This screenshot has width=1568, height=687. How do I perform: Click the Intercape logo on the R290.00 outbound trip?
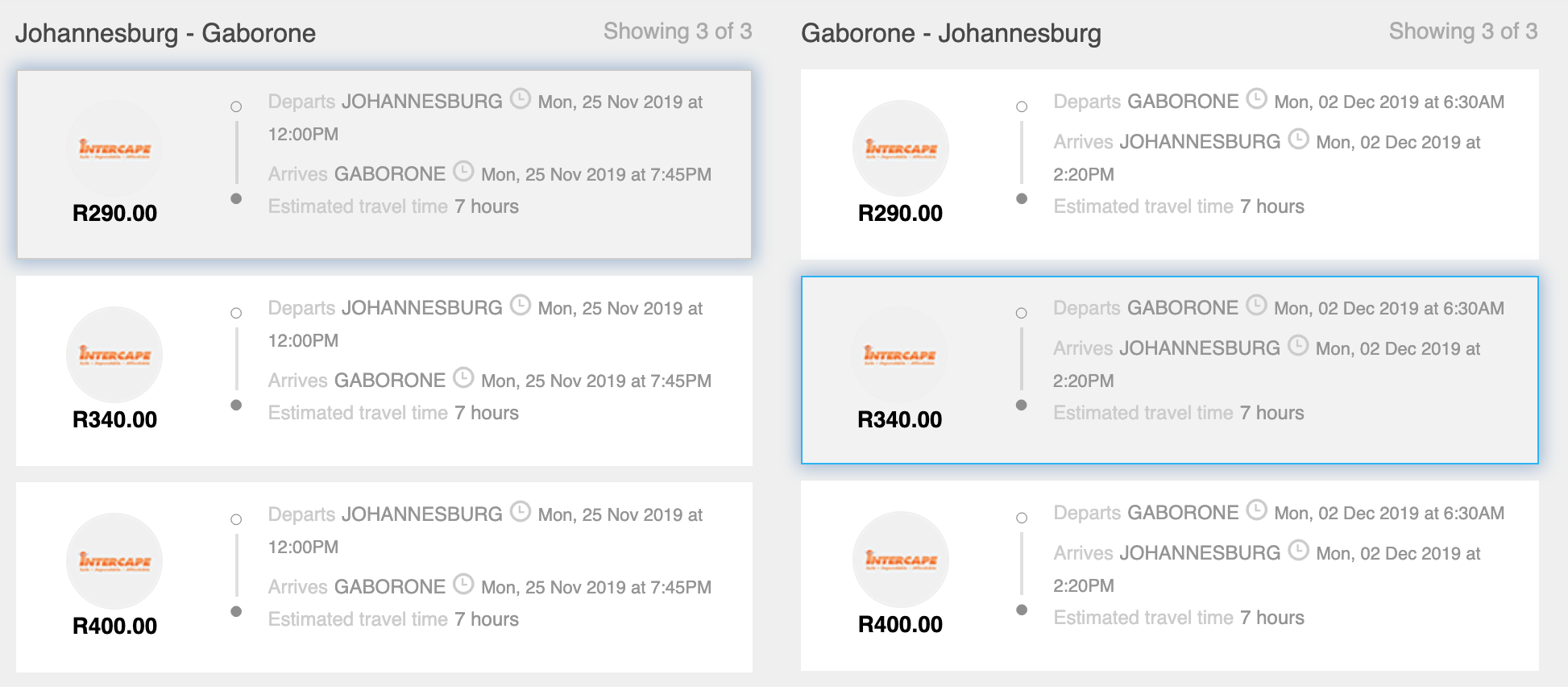click(115, 148)
